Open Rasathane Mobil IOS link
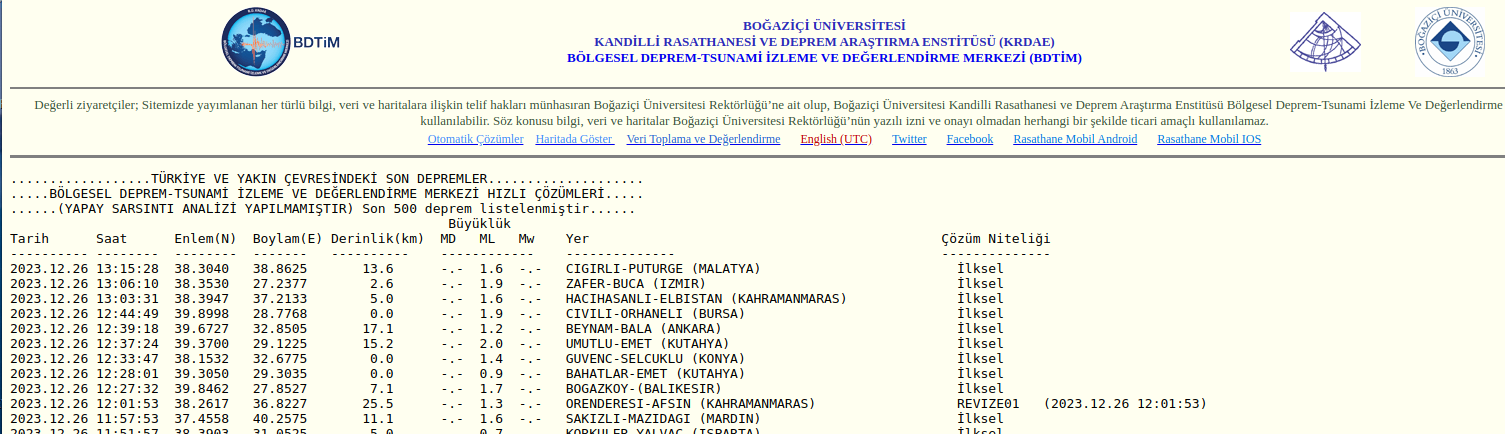Viewport: 1505px width, 434px height. click(x=1208, y=139)
